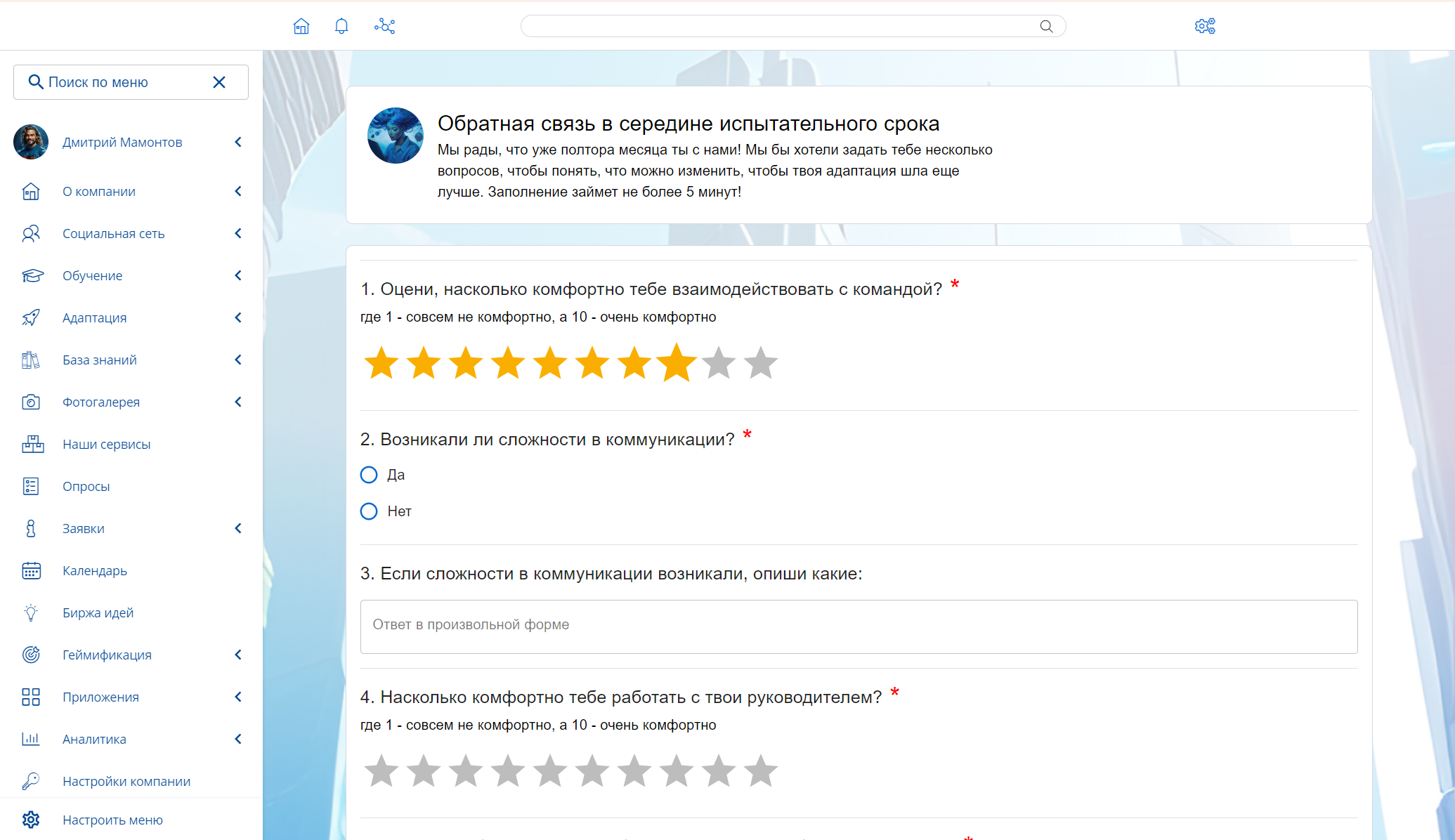Open the home page icon in top bar
Screen dimensions: 1455x840
pyautogui.click(x=301, y=25)
